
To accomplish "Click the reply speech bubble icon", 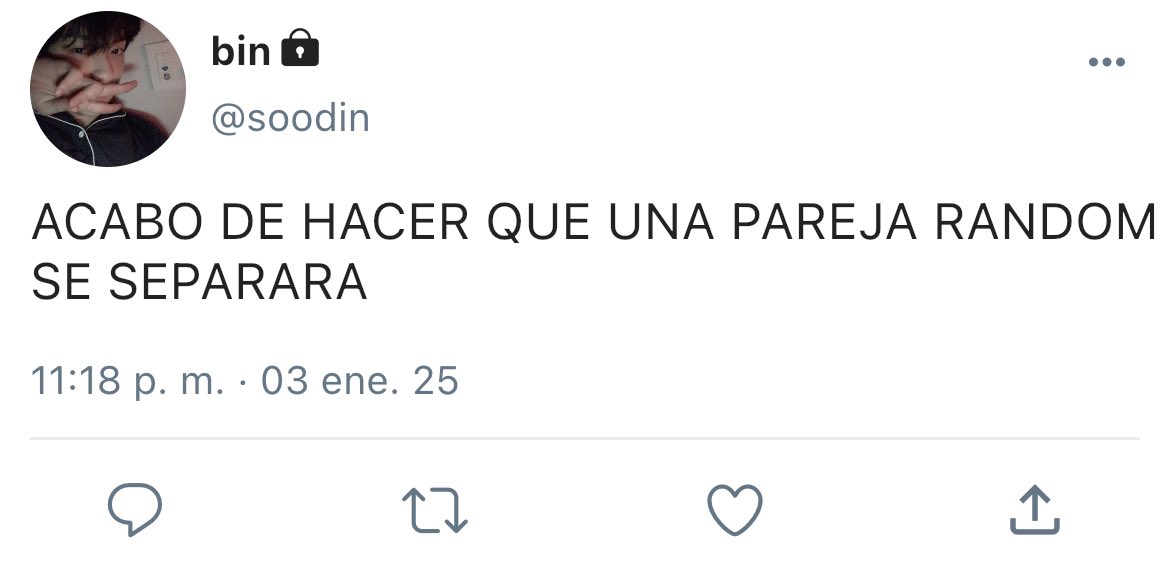I will pyautogui.click(x=135, y=509).
